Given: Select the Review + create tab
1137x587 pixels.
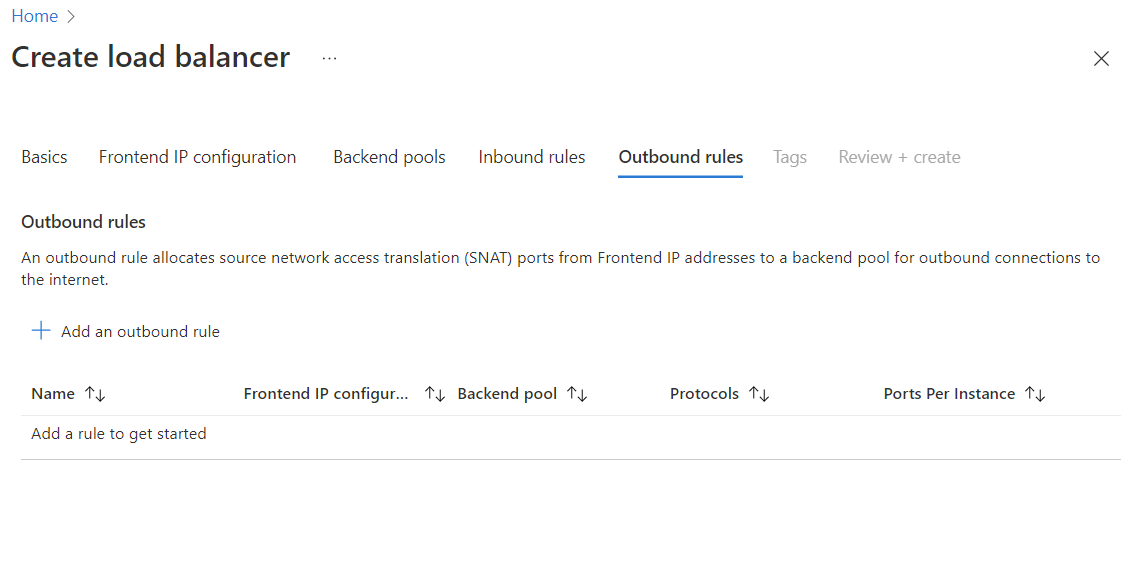Looking at the screenshot, I should click(x=898, y=157).
